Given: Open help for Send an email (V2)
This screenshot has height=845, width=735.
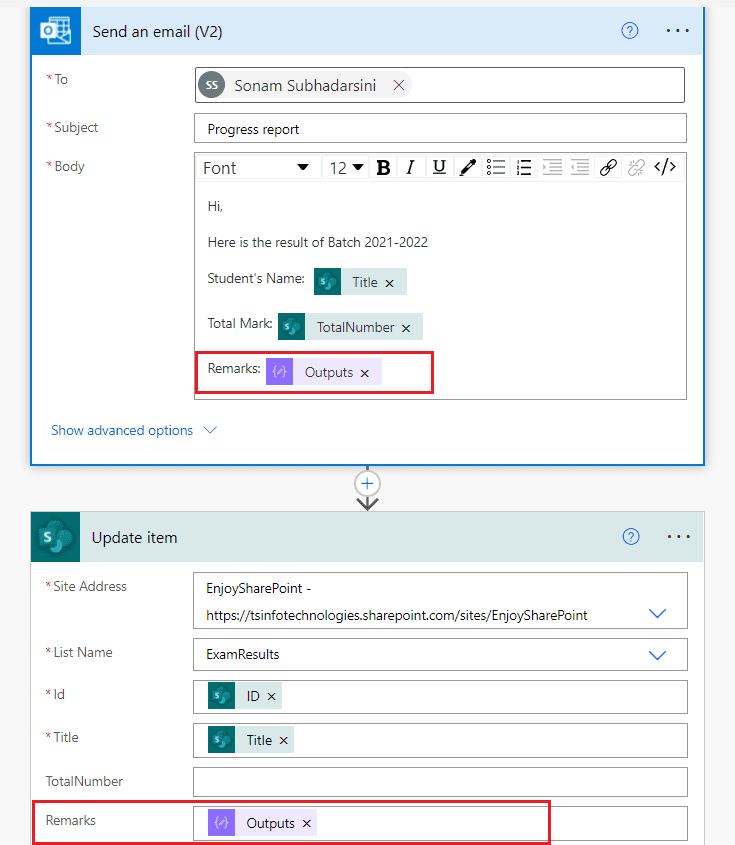Looking at the screenshot, I should [x=629, y=31].
